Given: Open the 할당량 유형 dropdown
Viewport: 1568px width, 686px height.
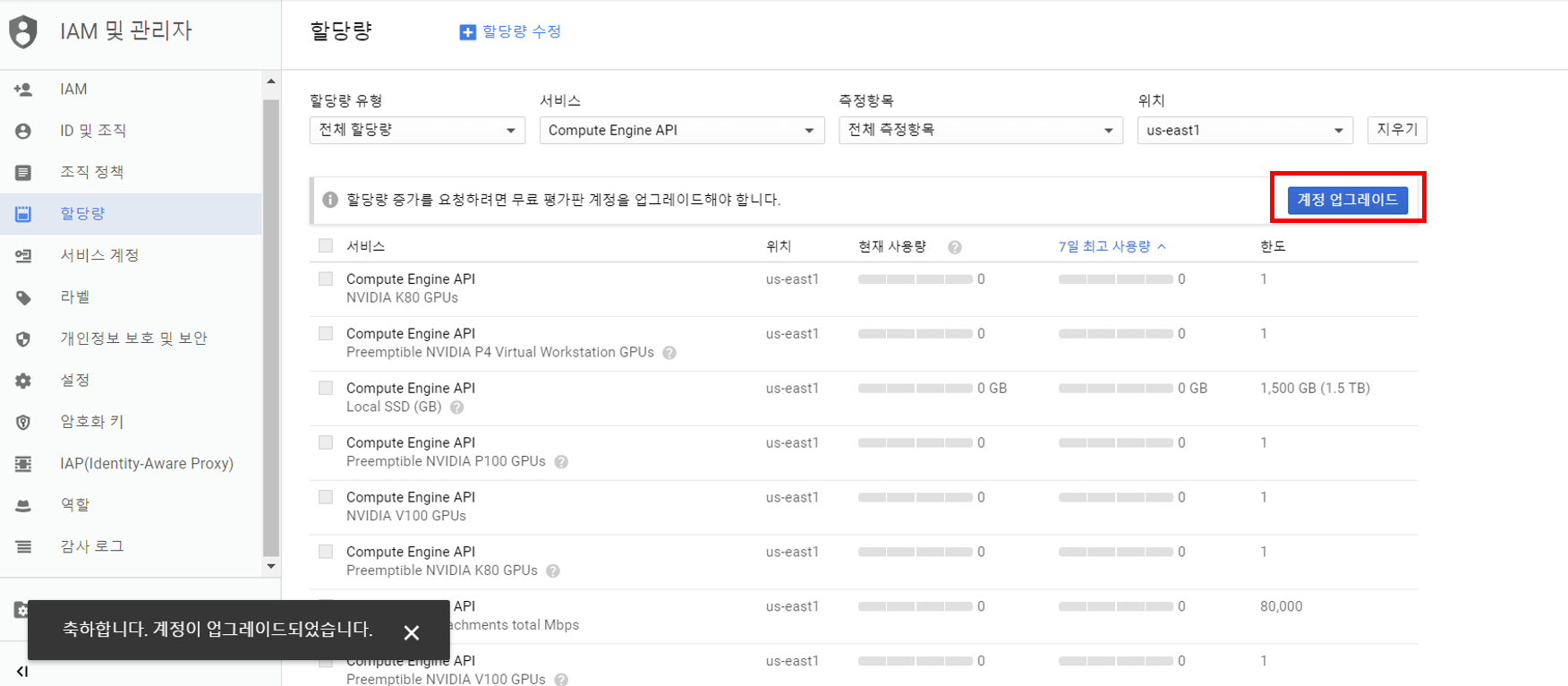Looking at the screenshot, I should point(417,130).
